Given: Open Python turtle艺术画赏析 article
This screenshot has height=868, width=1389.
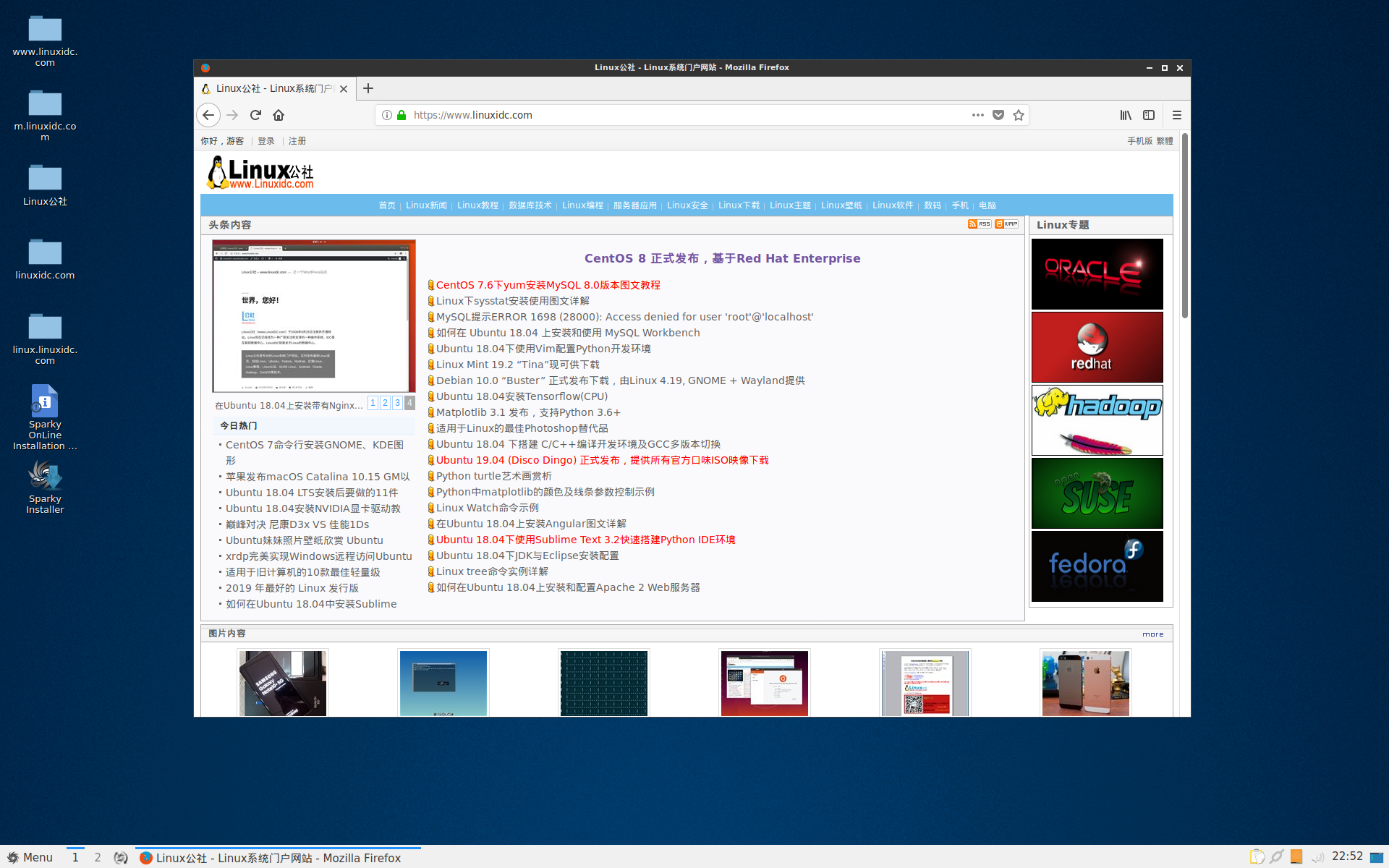Looking at the screenshot, I should point(493,476).
